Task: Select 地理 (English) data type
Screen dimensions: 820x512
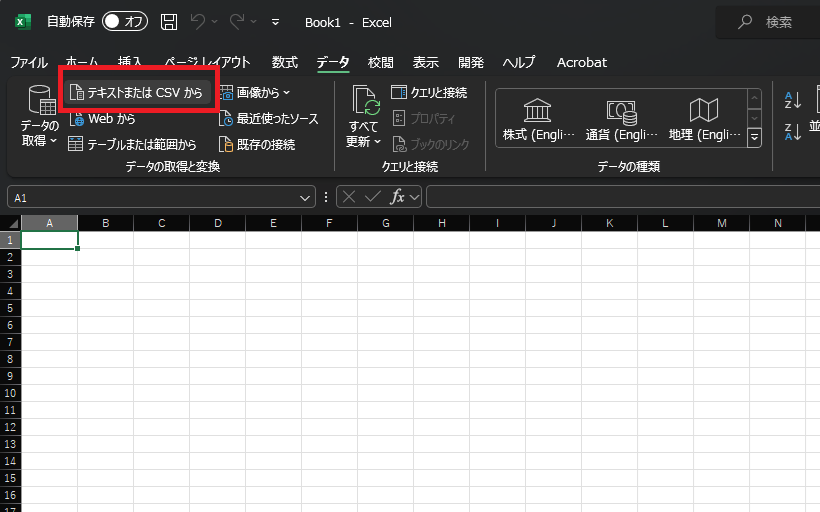Action: pyautogui.click(x=704, y=119)
